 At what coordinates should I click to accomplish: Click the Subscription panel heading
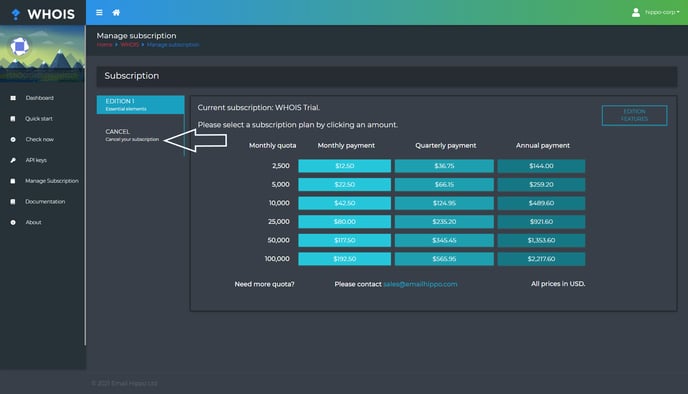pyautogui.click(x=132, y=76)
